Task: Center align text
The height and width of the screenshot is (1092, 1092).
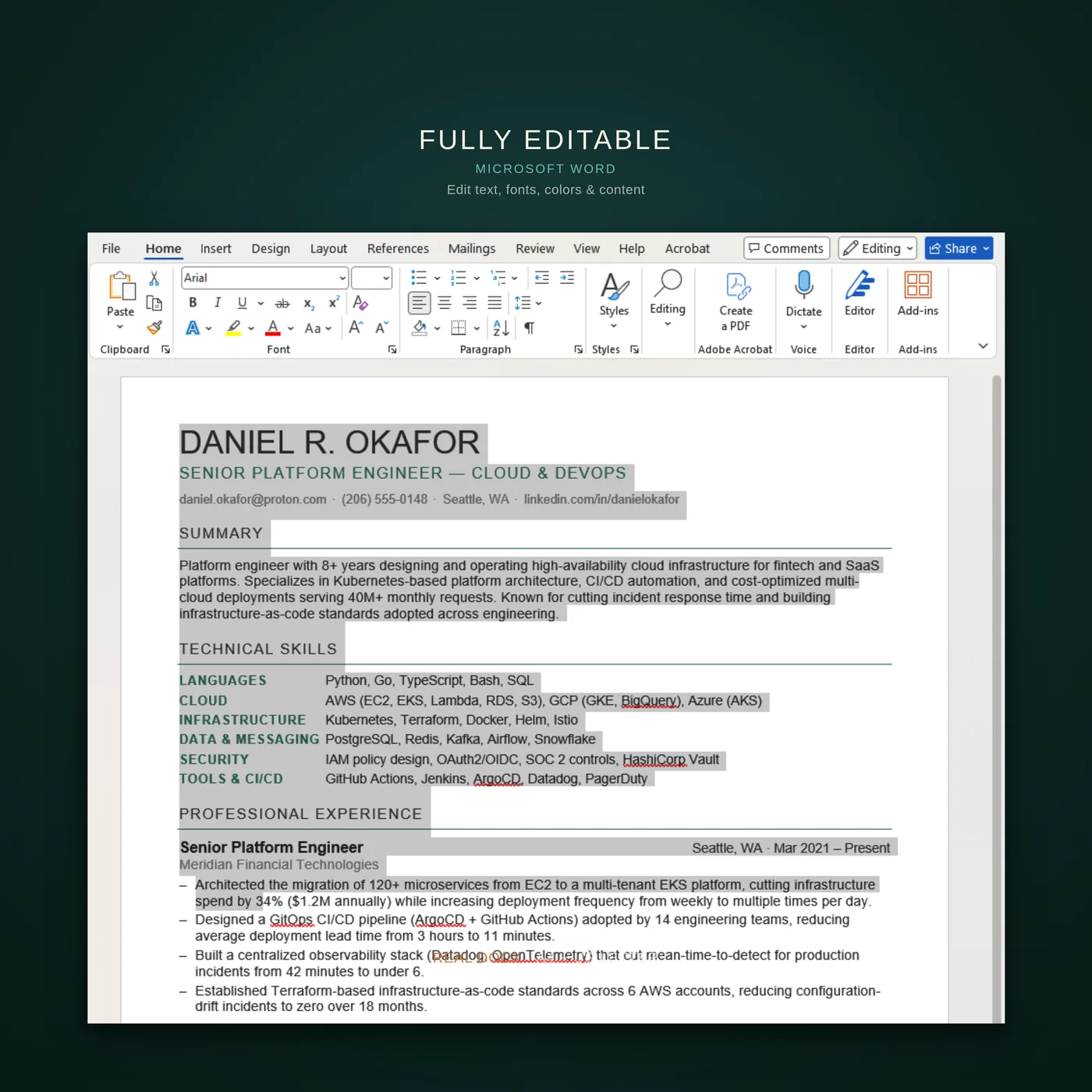Action: click(x=445, y=303)
